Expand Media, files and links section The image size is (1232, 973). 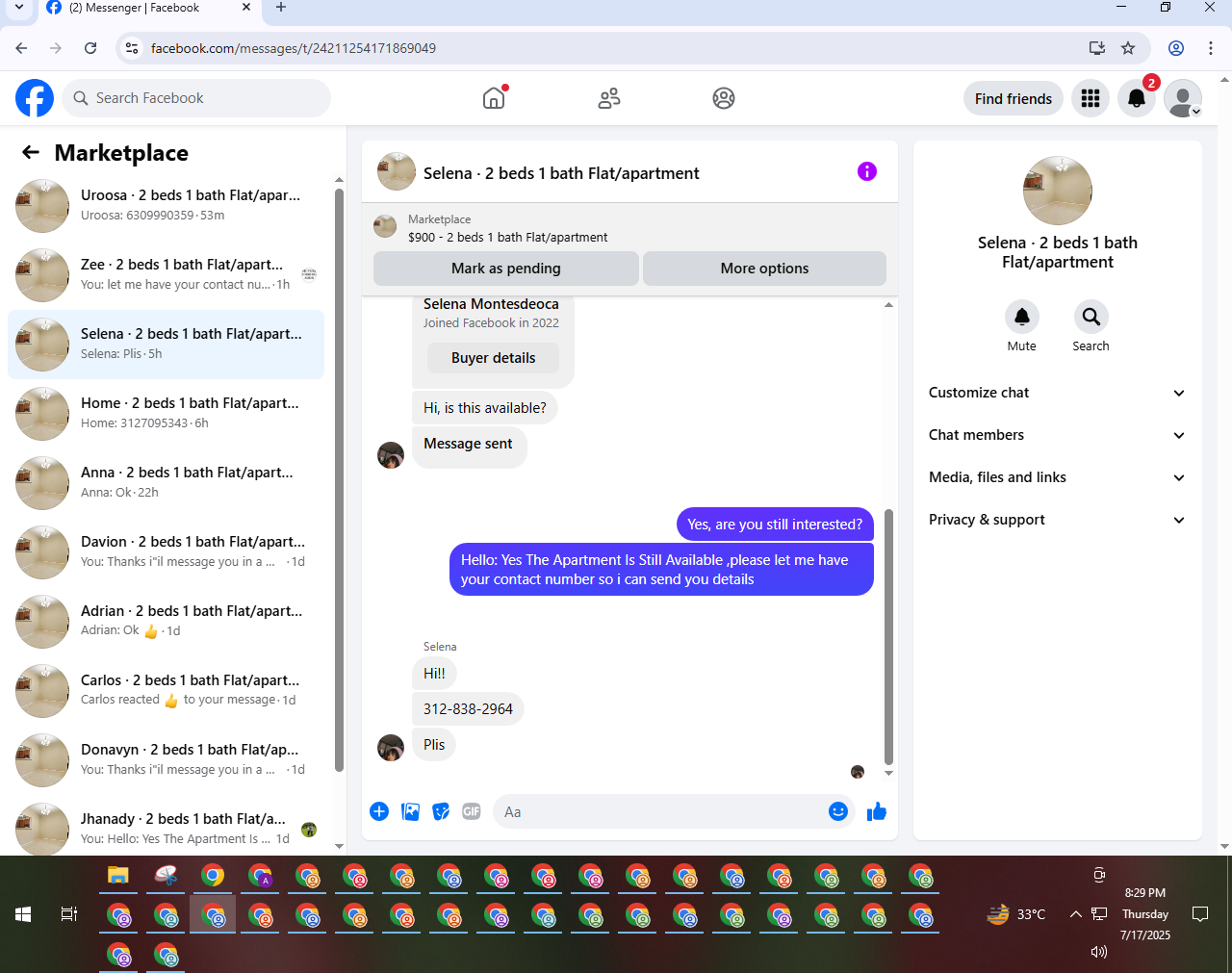1057,477
